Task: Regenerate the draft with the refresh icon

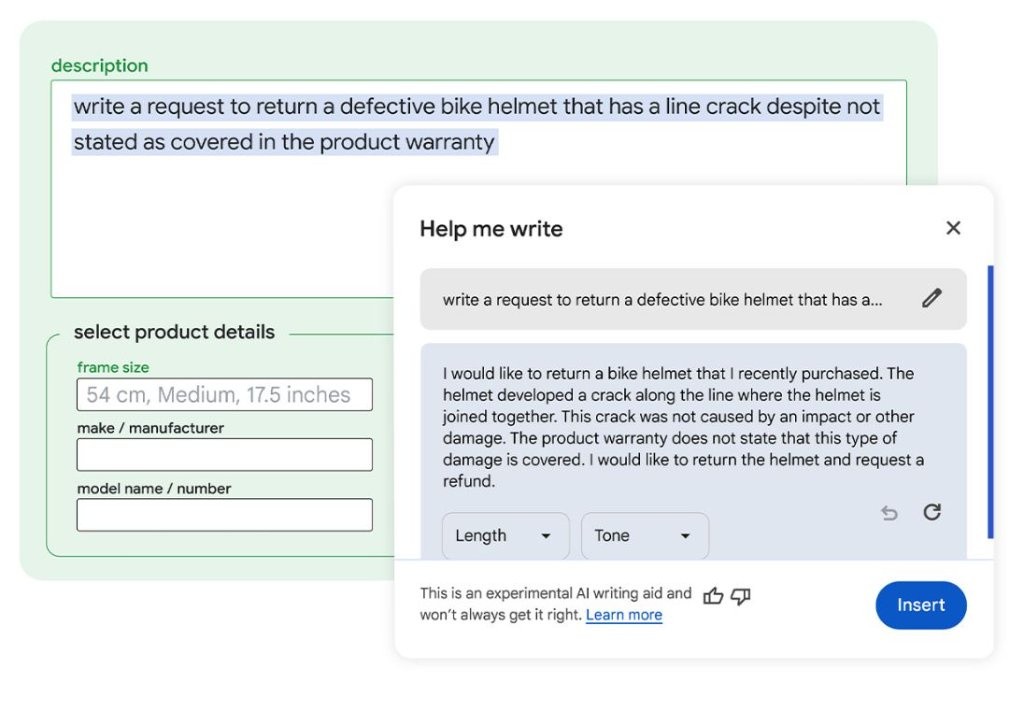Action: tap(932, 512)
